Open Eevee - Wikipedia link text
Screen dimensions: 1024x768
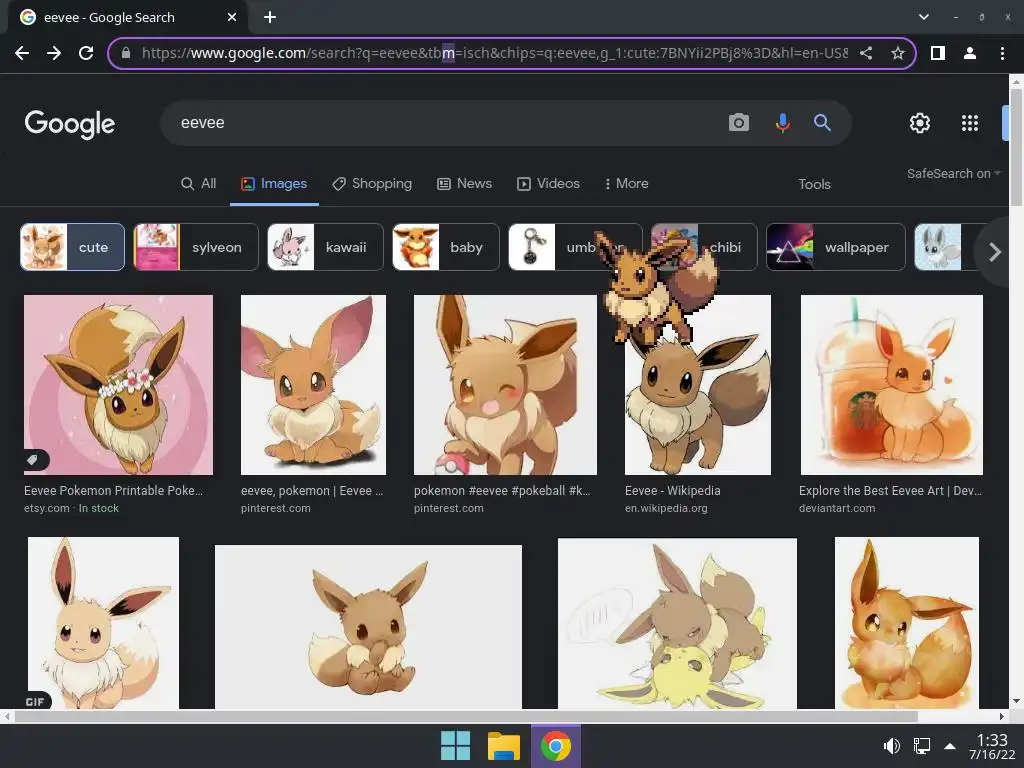(x=673, y=490)
